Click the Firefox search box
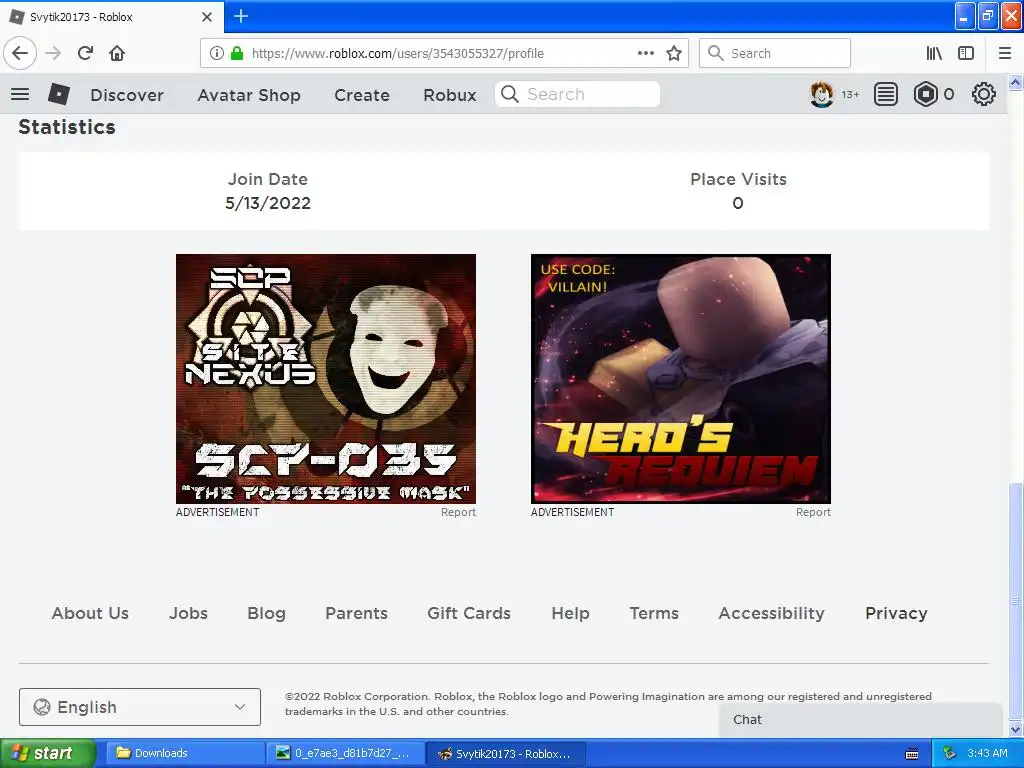The image size is (1024, 768). [x=775, y=53]
